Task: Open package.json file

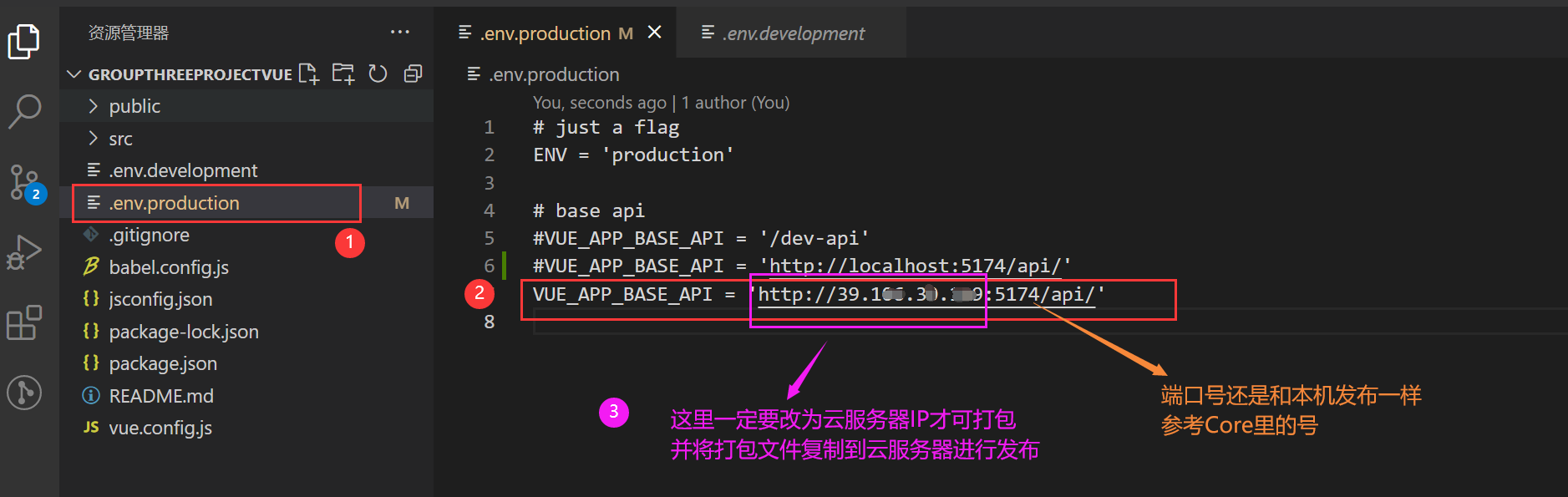Action: point(246,363)
